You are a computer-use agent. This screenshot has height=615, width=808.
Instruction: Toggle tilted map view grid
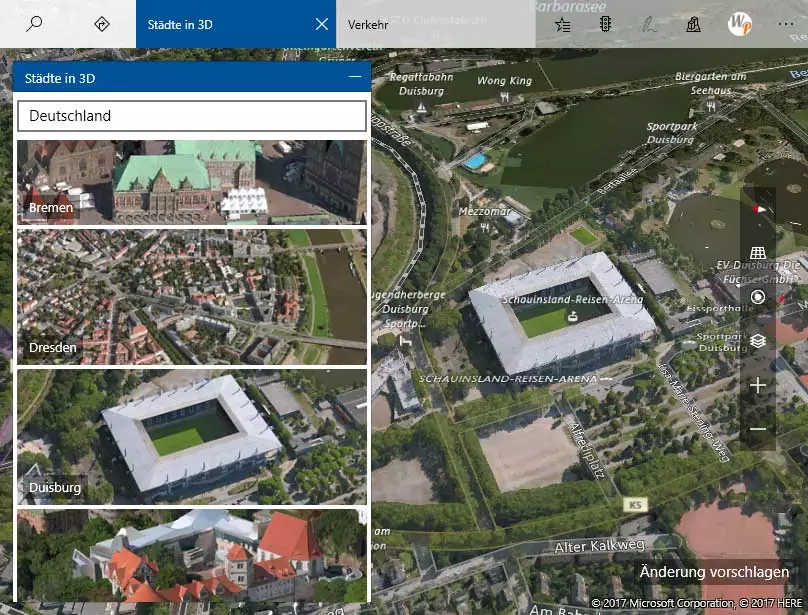[758, 253]
